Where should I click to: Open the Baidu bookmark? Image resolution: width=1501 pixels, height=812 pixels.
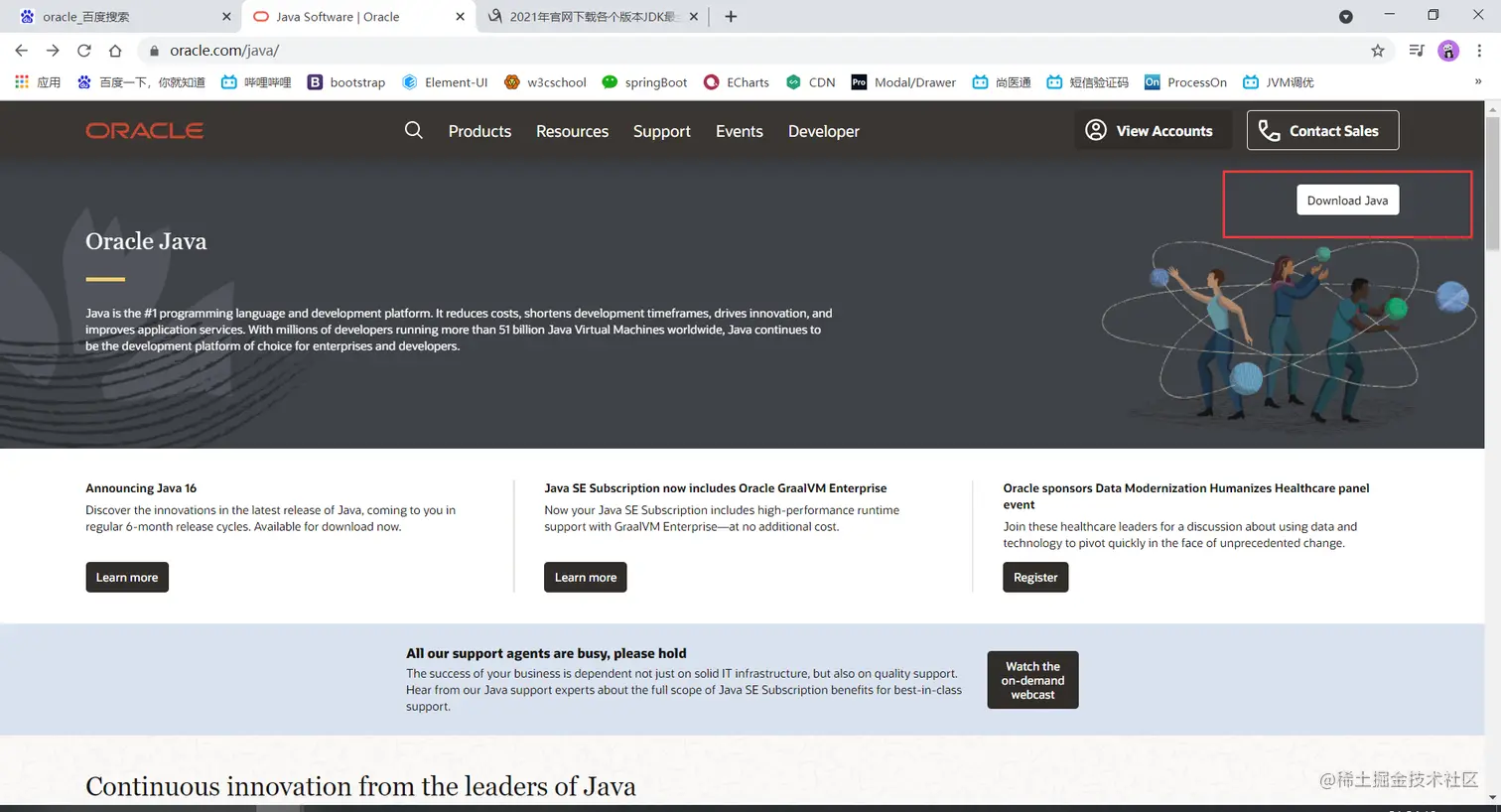click(141, 82)
